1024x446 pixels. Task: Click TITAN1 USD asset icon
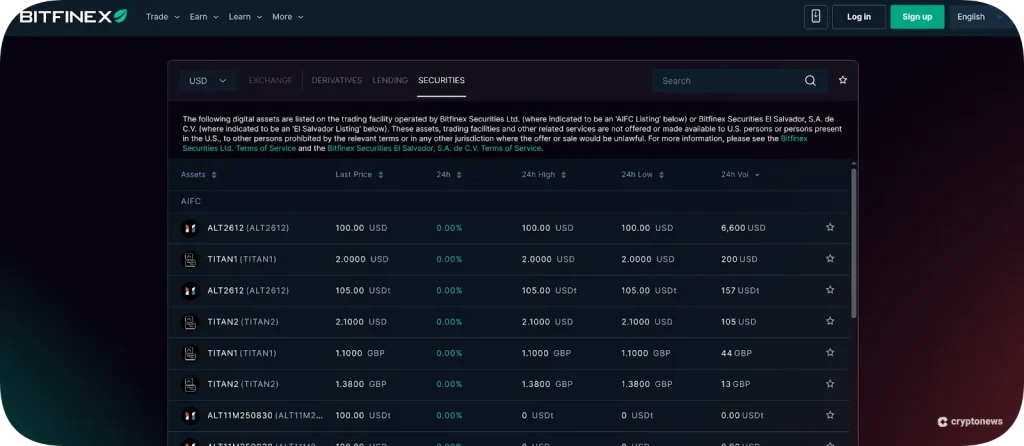[189, 259]
